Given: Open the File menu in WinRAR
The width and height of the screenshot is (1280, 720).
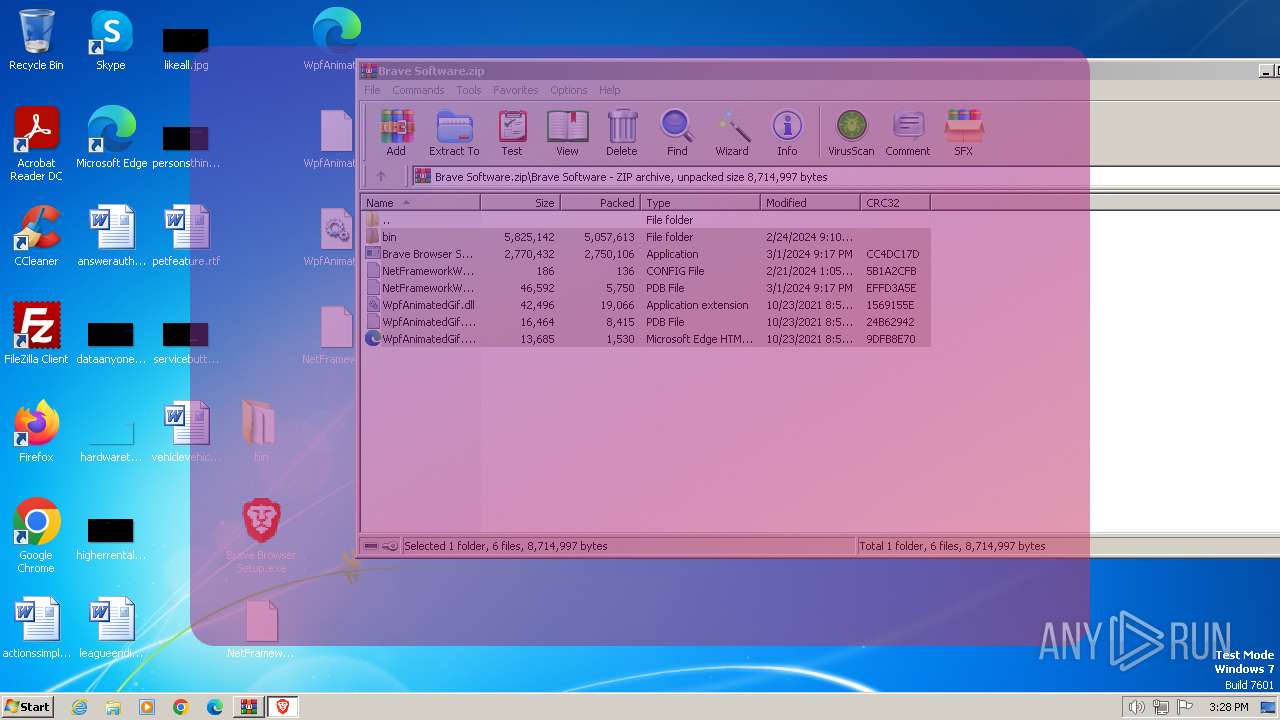Looking at the screenshot, I should pos(372,90).
